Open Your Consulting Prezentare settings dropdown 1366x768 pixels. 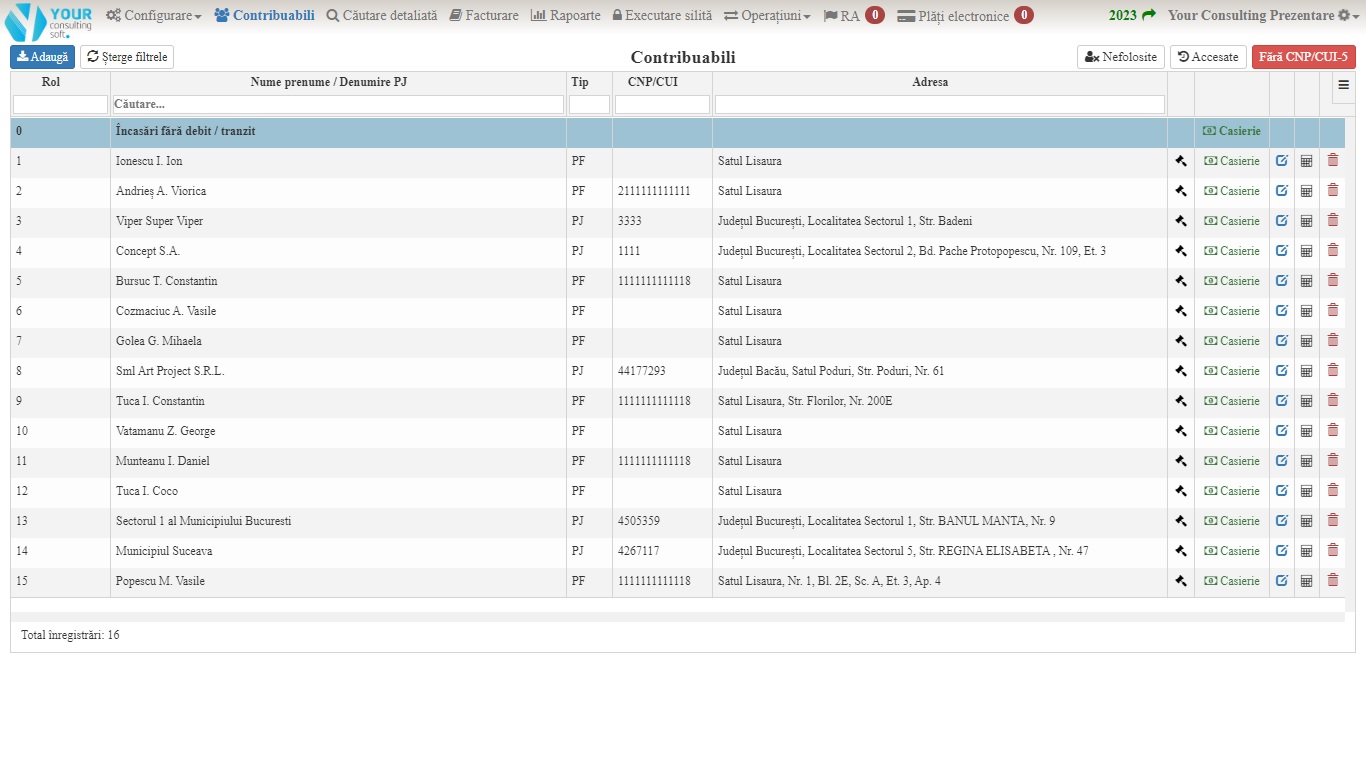(1264, 16)
